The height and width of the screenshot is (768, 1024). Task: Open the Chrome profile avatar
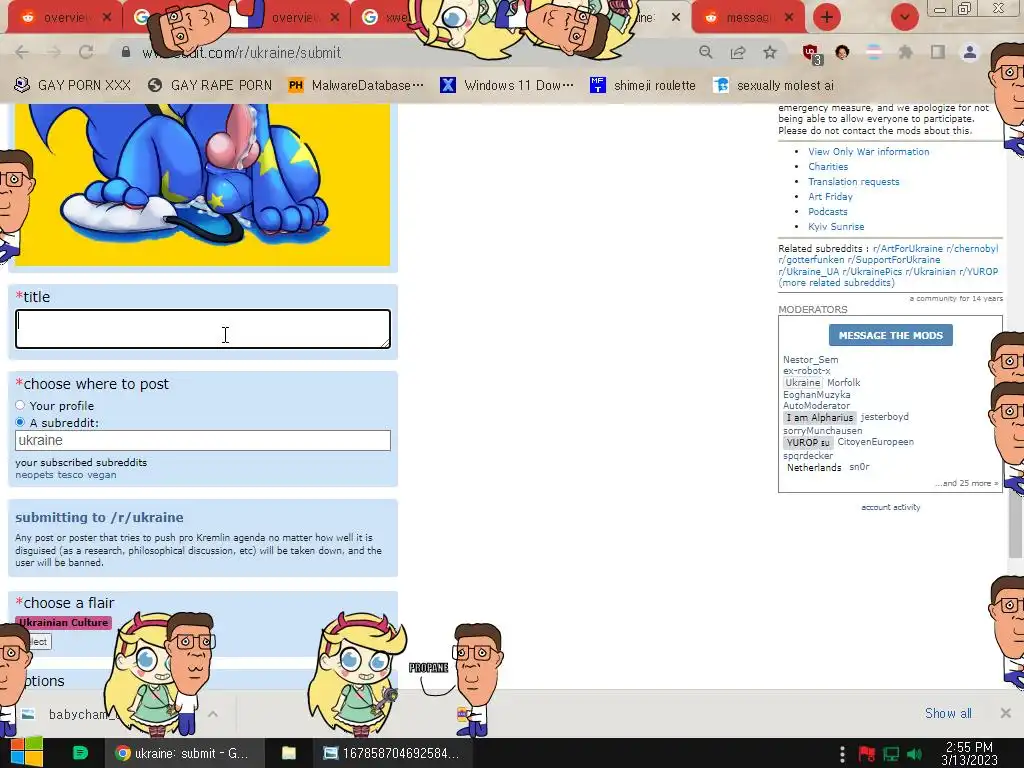coord(970,52)
